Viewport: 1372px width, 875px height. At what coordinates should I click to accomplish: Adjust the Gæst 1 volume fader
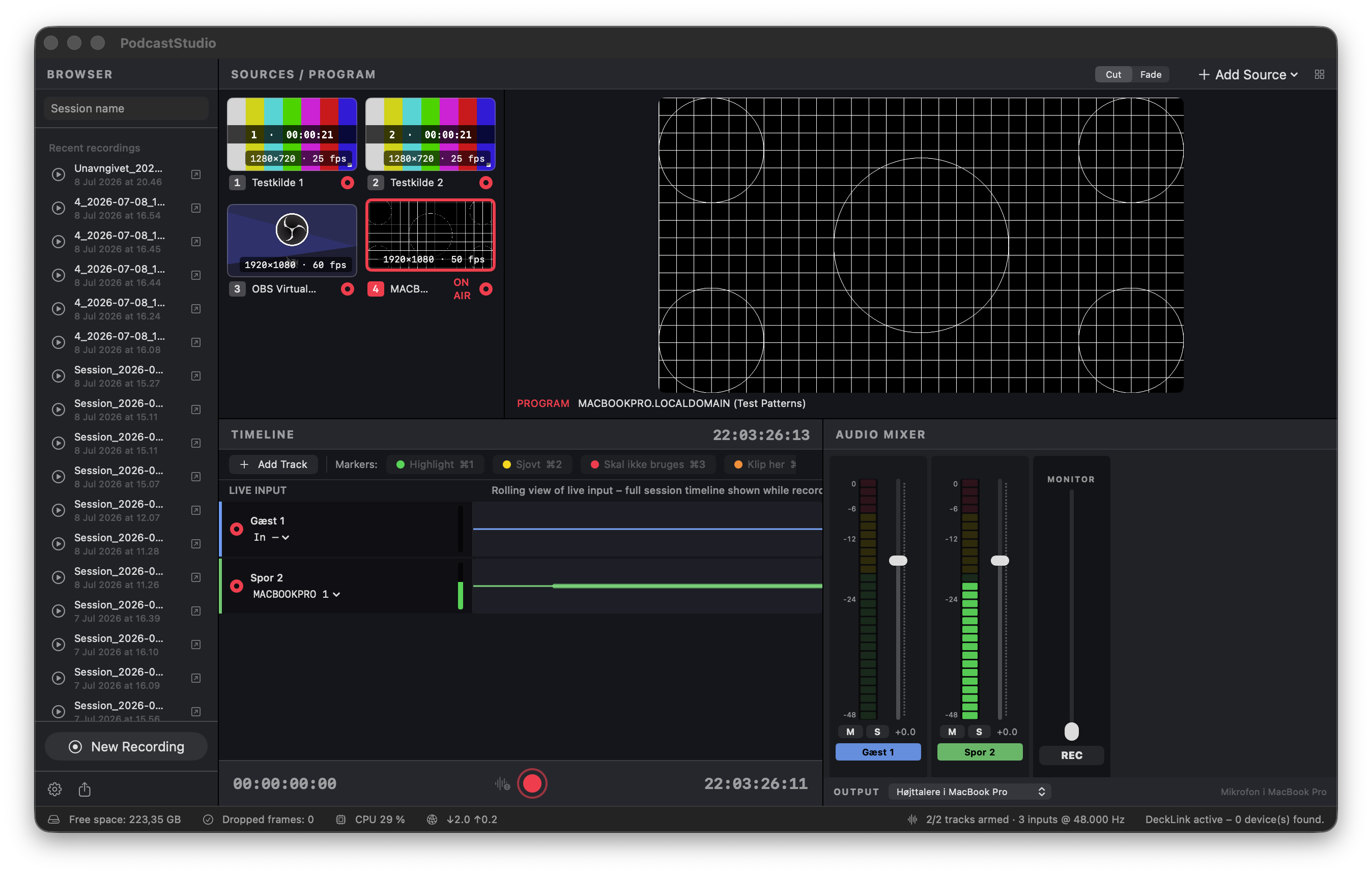898,561
